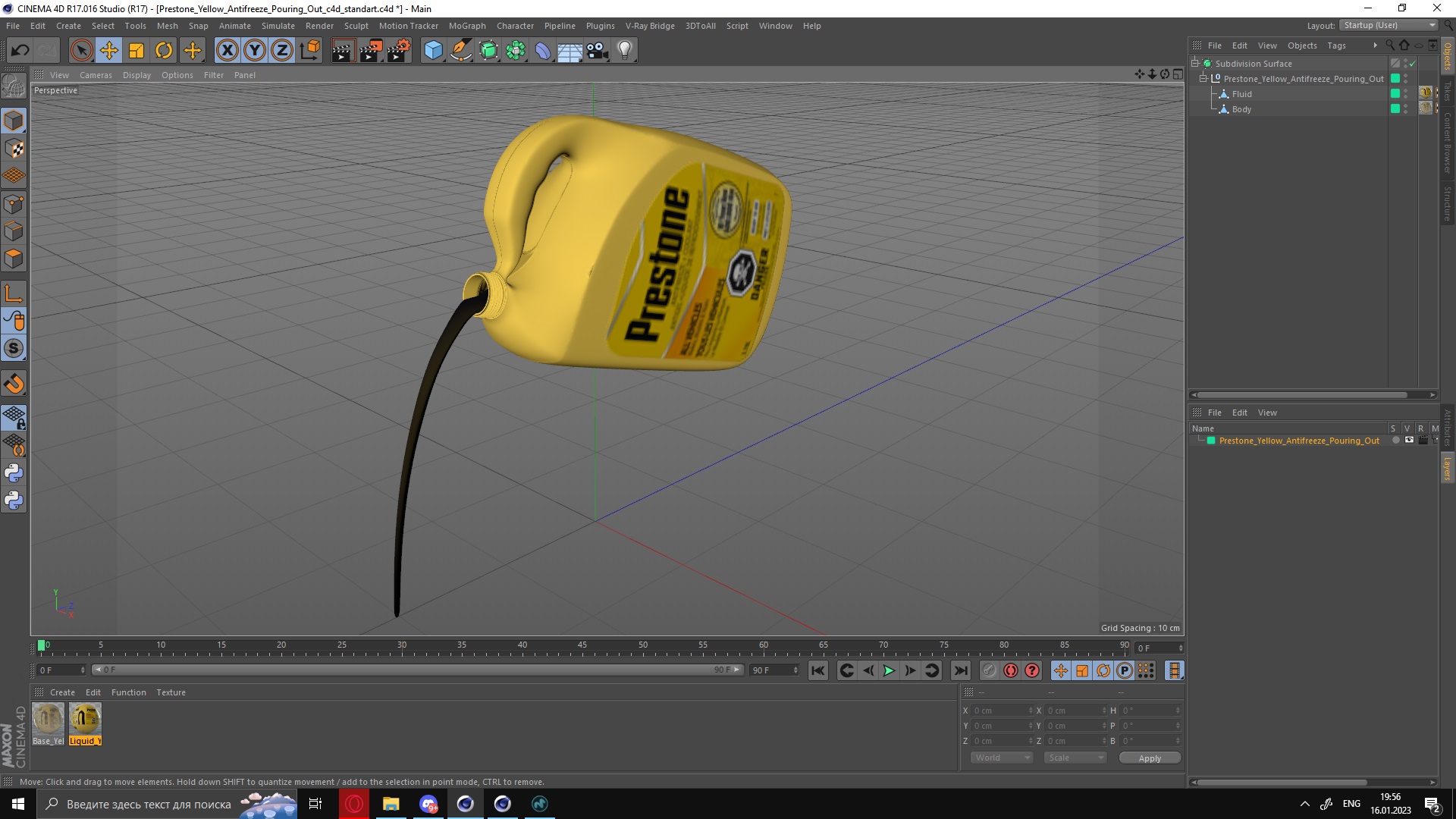
Task: Select the Scale tool icon
Action: tap(136, 51)
